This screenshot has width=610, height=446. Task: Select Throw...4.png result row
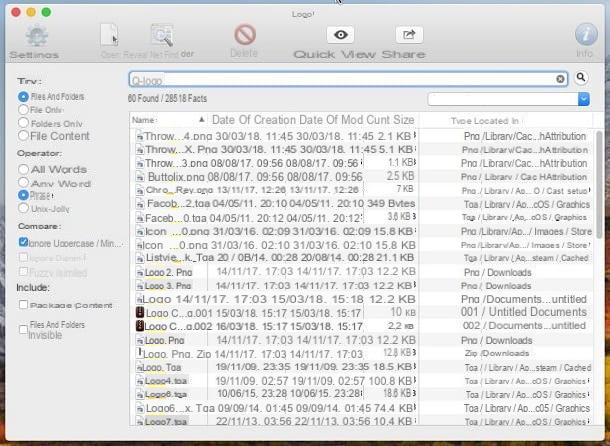click(362, 136)
